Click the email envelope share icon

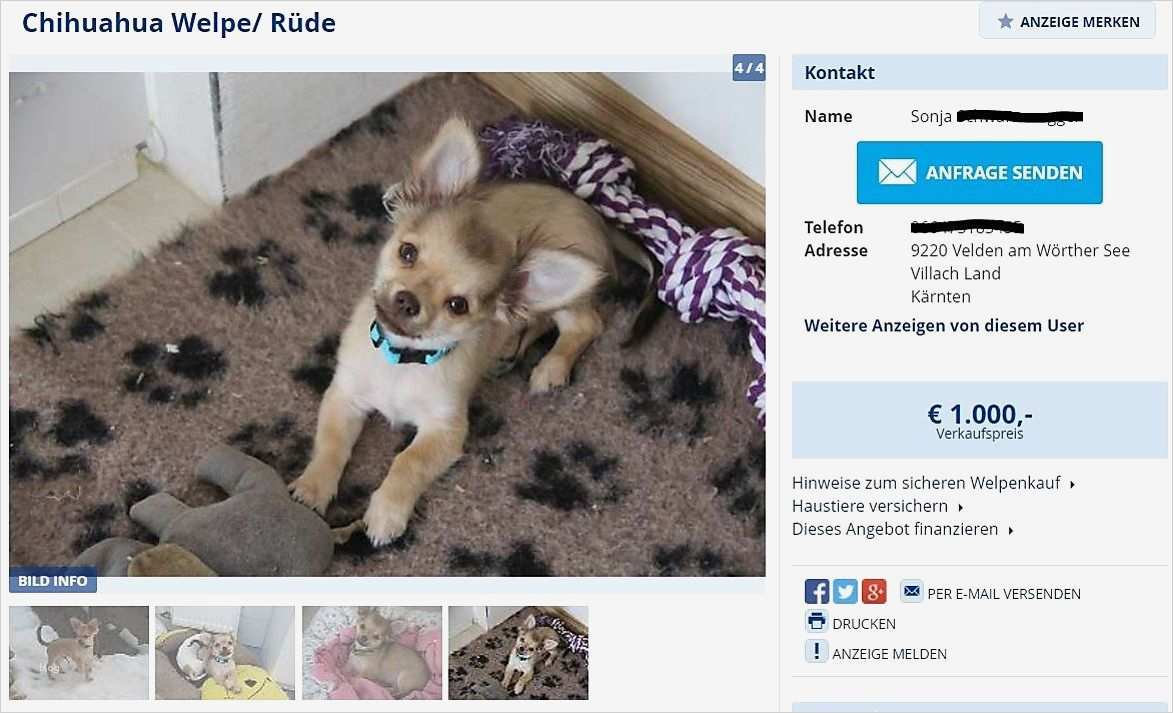click(911, 591)
